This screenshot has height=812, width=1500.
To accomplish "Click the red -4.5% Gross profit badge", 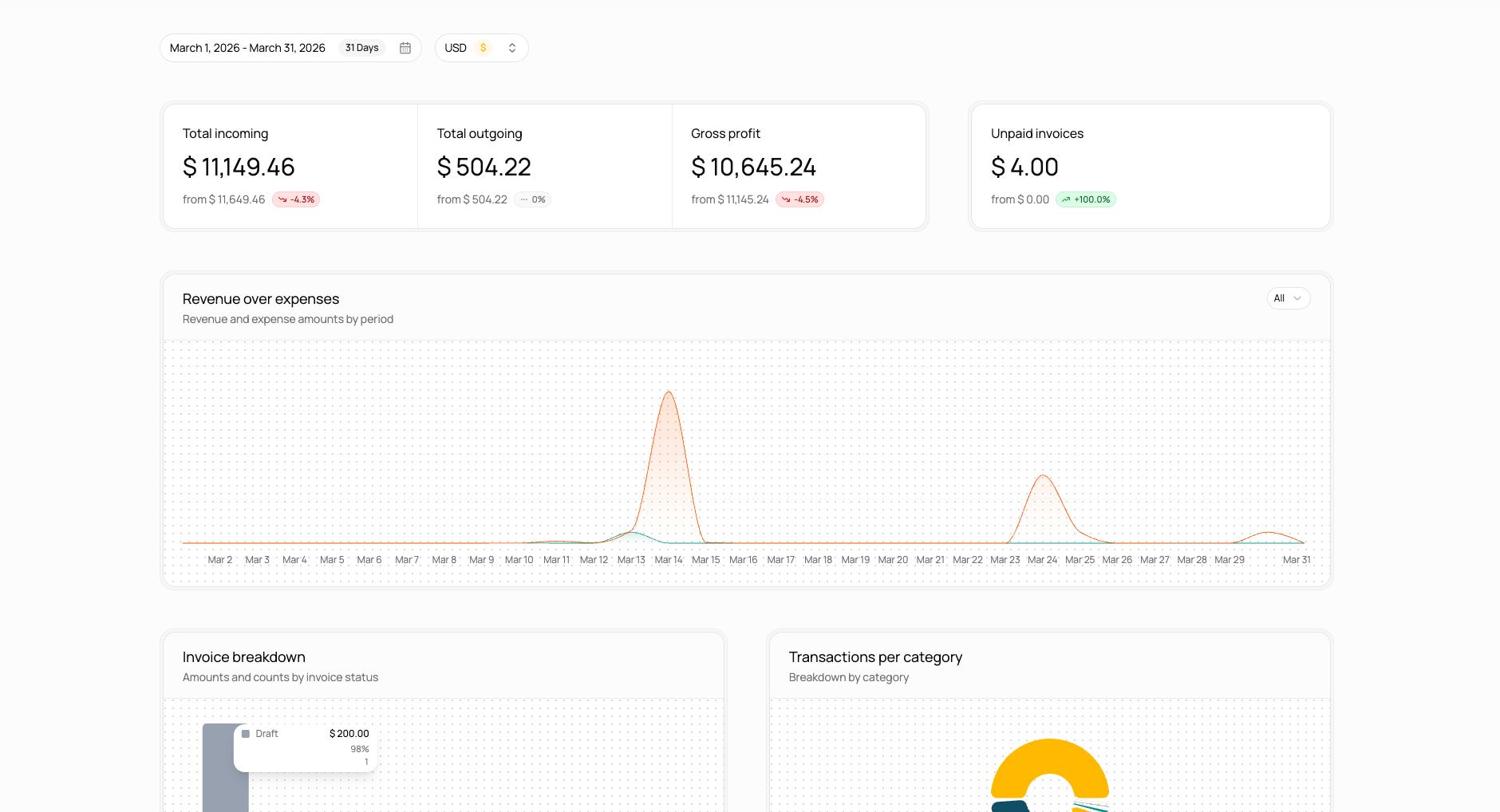I will point(799,199).
